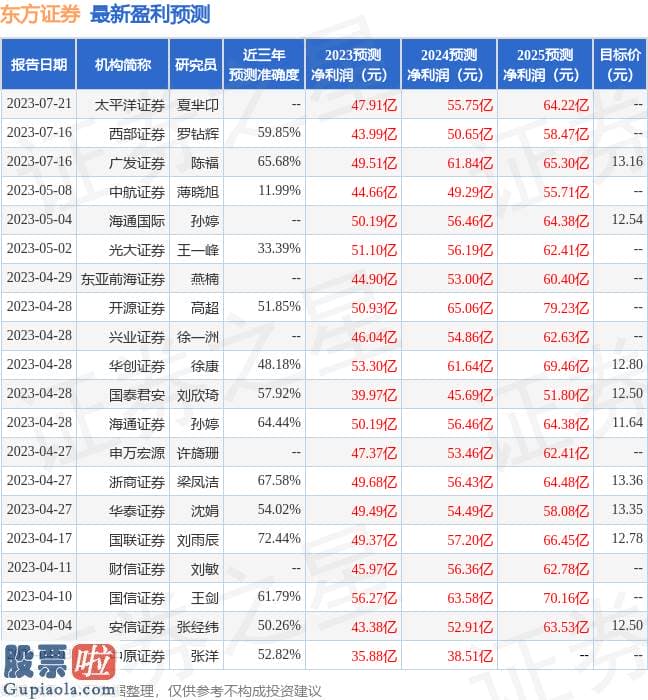Screen dimensions: 648x700
Task: Click 2024 profit value 38.51亿
Action: 470,656
